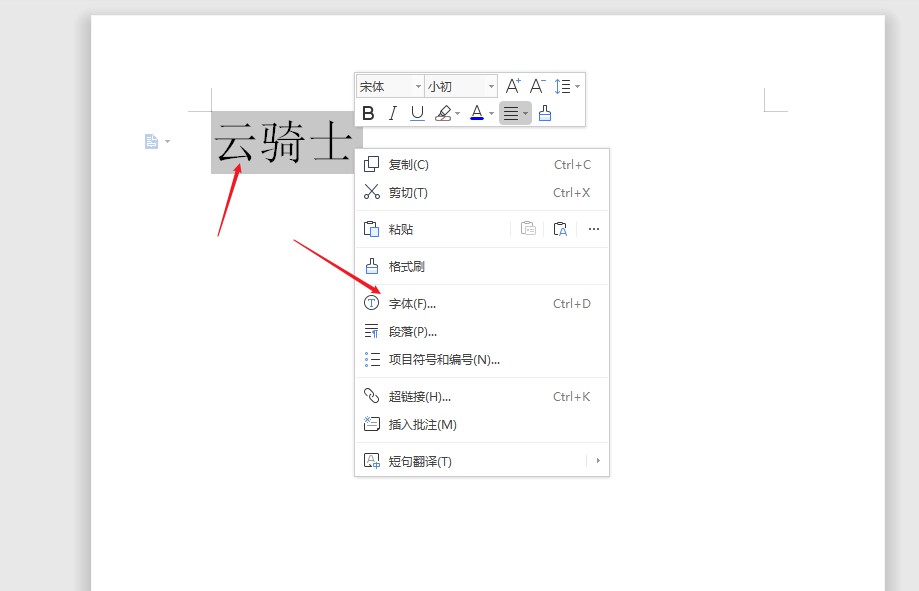Open the font name 宋体 combo box
This screenshot has height=591, width=919.
pyautogui.click(x=390, y=87)
